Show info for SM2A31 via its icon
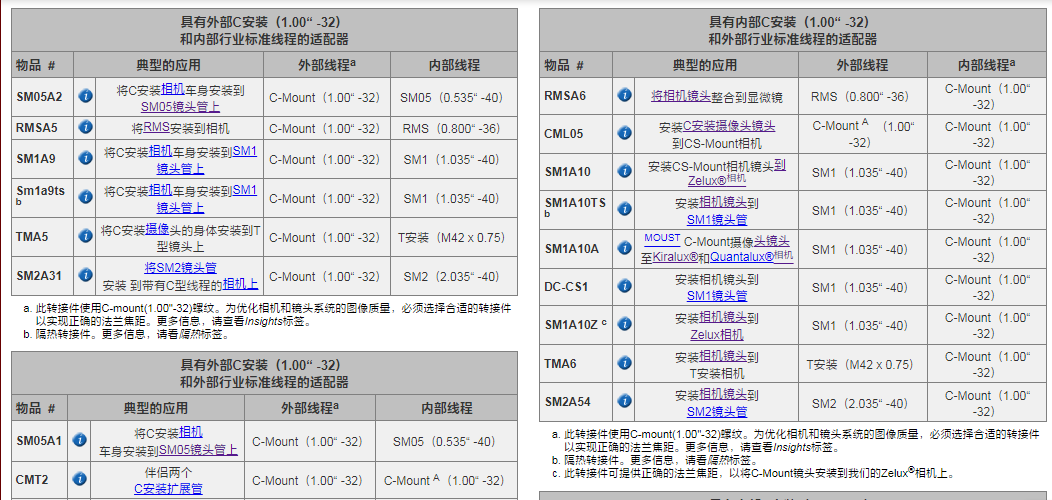The image size is (1052, 500). [x=86, y=276]
